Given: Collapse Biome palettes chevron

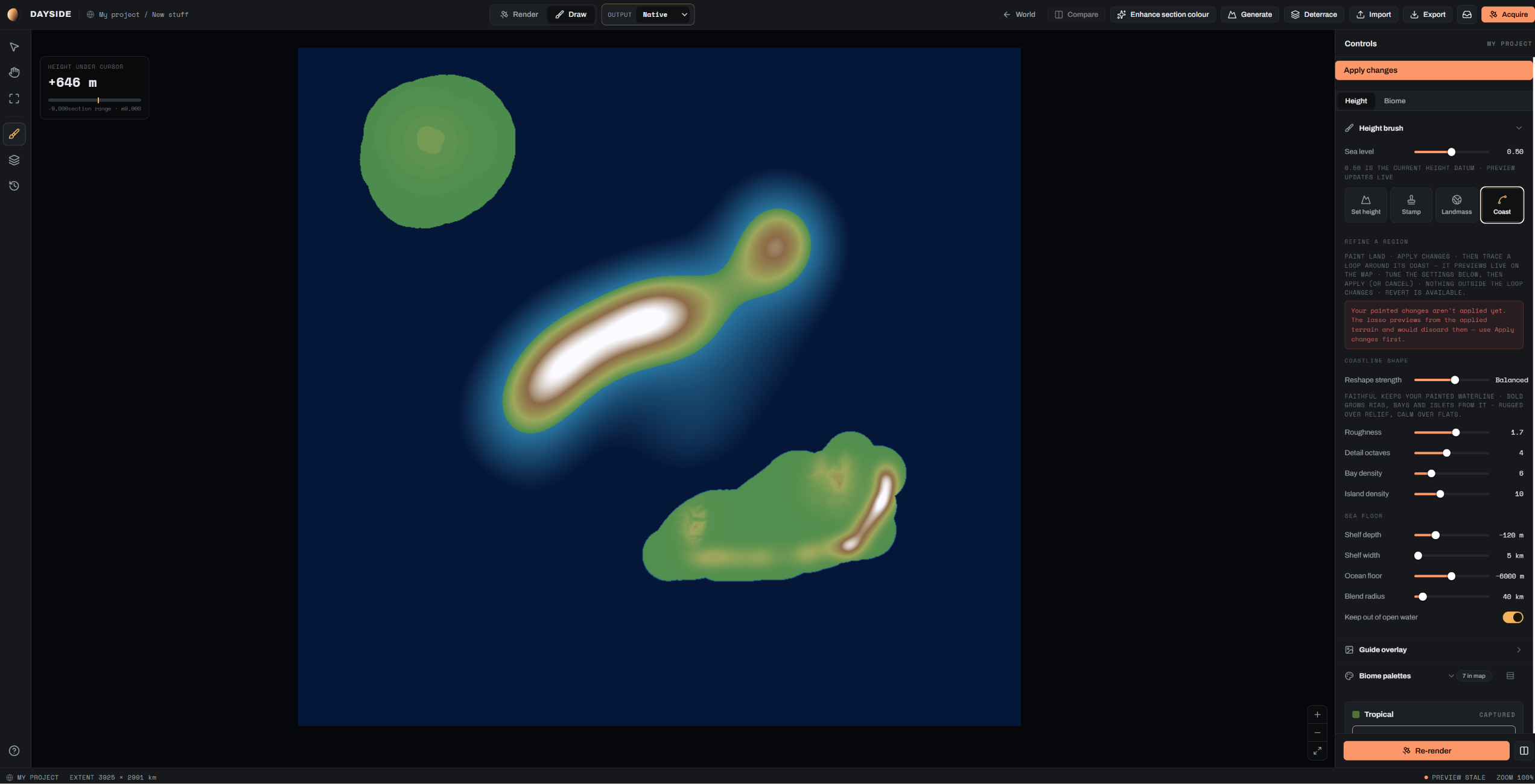Looking at the screenshot, I should click(x=1451, y=676).
